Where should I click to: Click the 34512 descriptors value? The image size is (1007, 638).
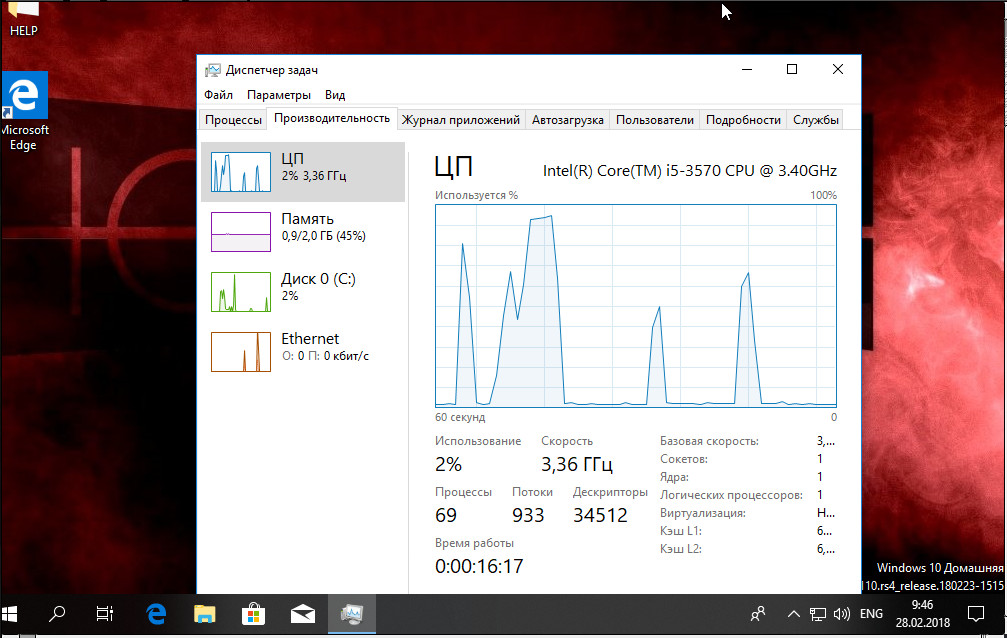point(600,515)
